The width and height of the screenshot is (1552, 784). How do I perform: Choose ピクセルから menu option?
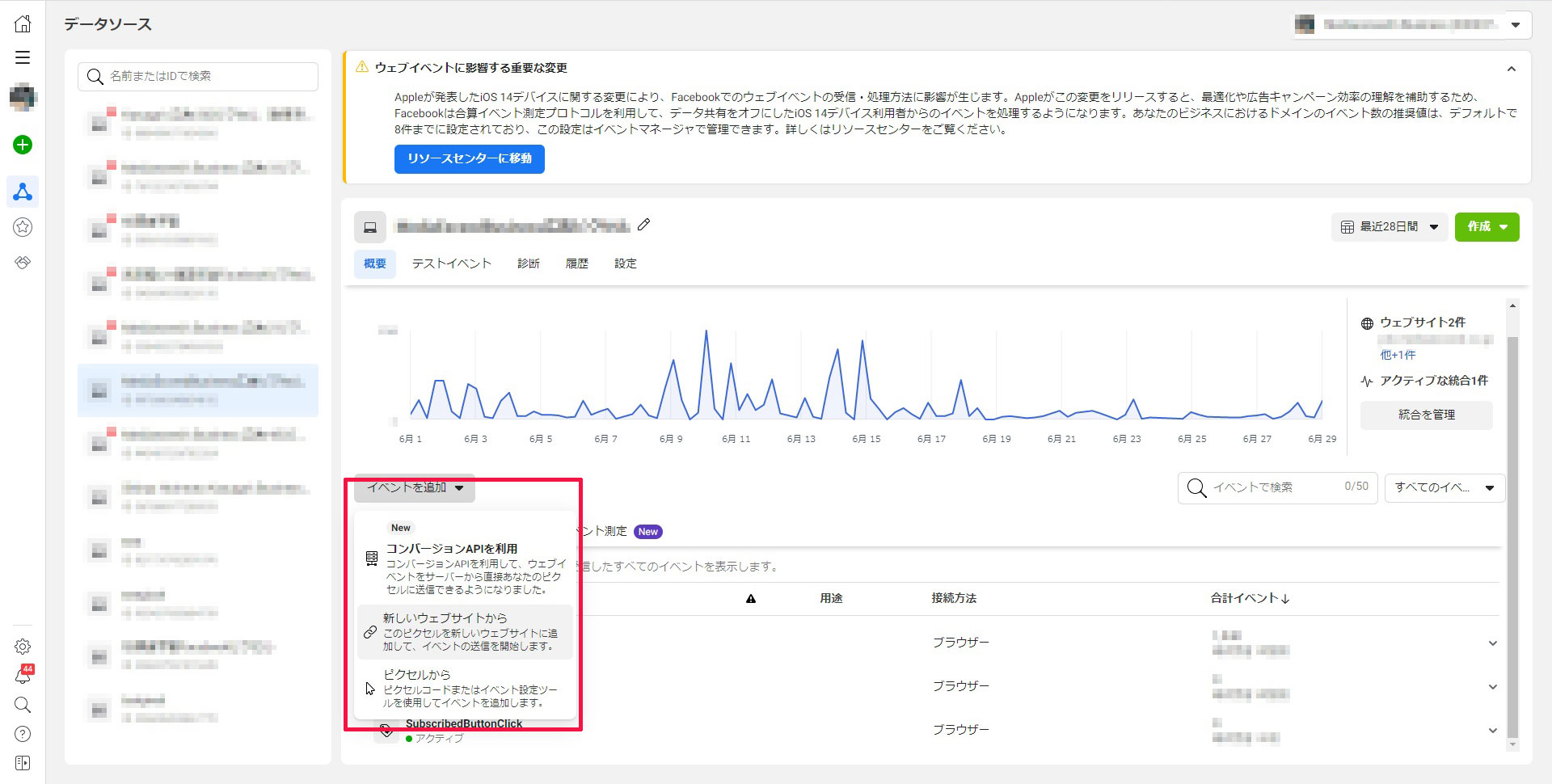[x=465, y=689]
